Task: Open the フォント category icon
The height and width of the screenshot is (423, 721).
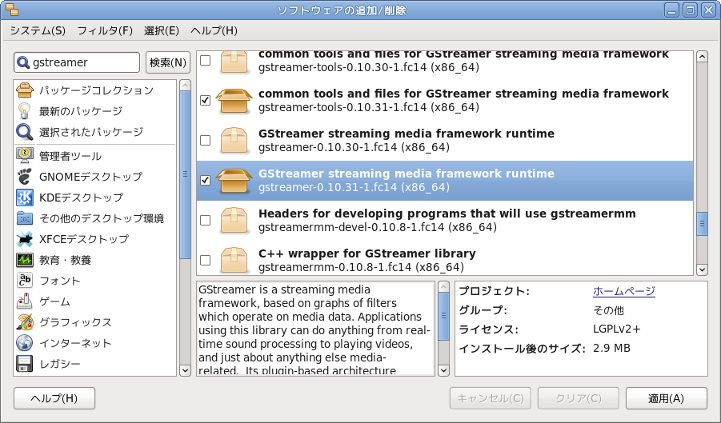Action: coord(24,280)
